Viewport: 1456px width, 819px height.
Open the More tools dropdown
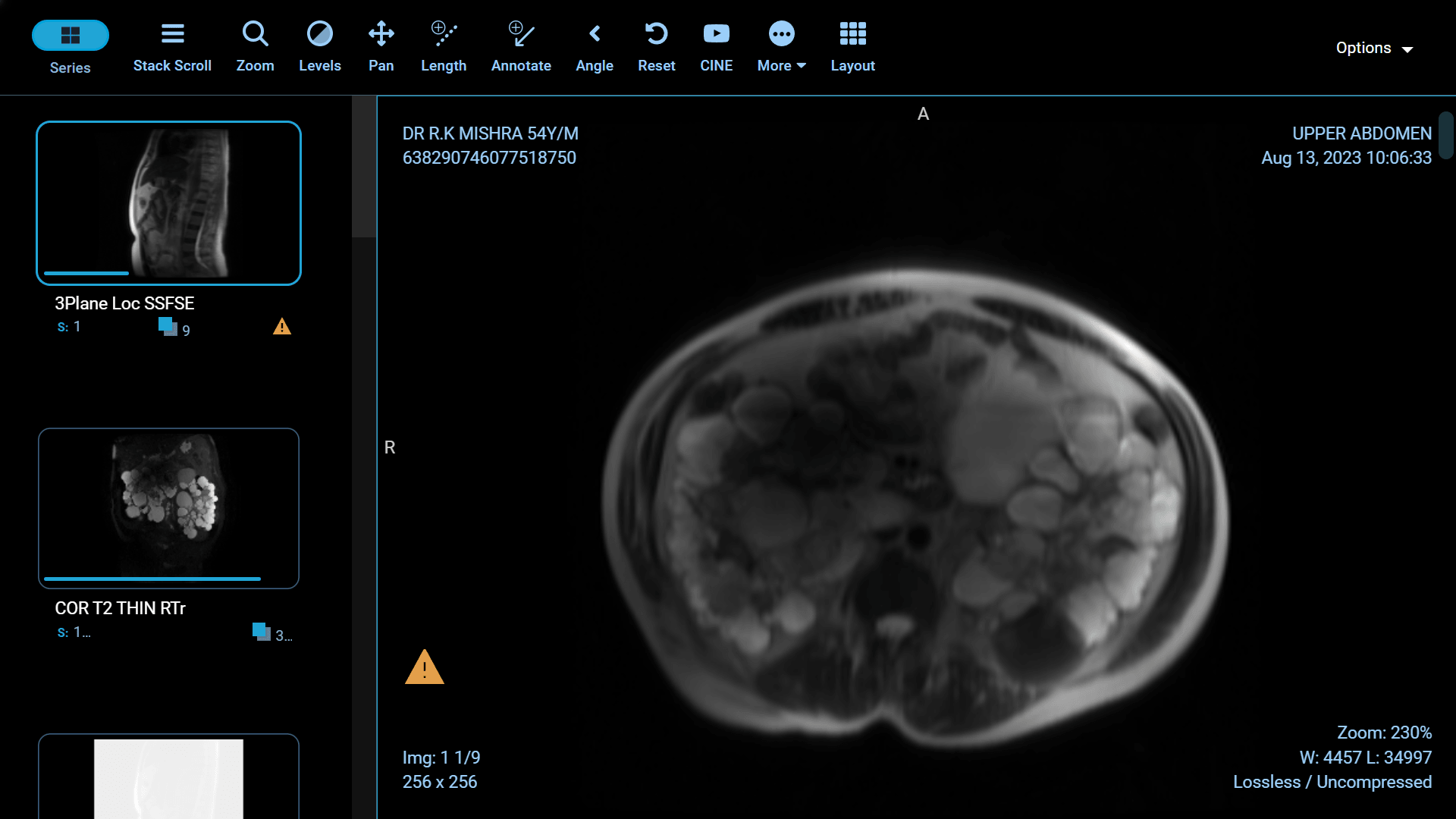pos(780,45)
